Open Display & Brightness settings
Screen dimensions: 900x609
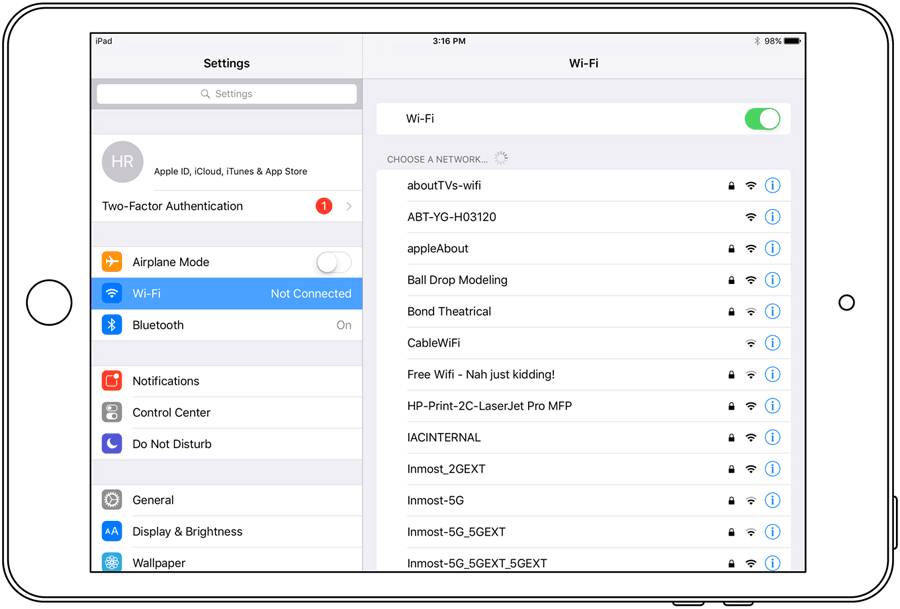[227, 532]
